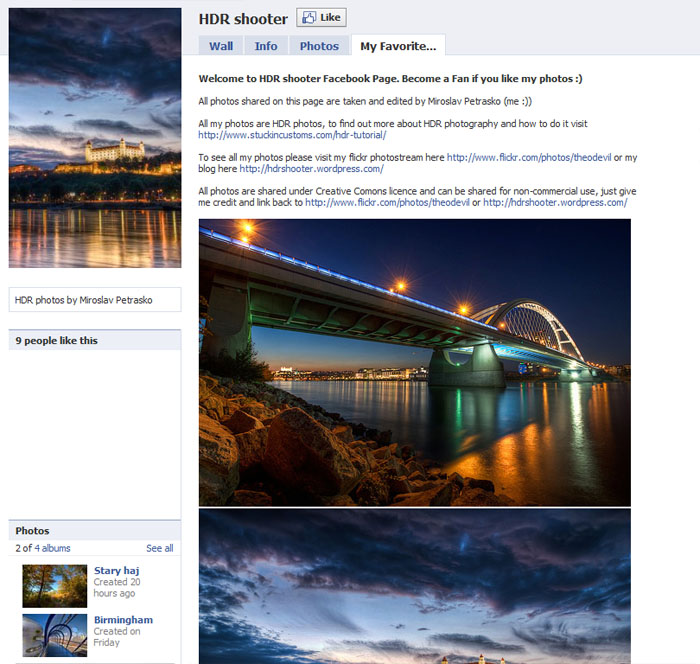
Task: Click the 'HDR shooter' page title
Action: (243, 19)
